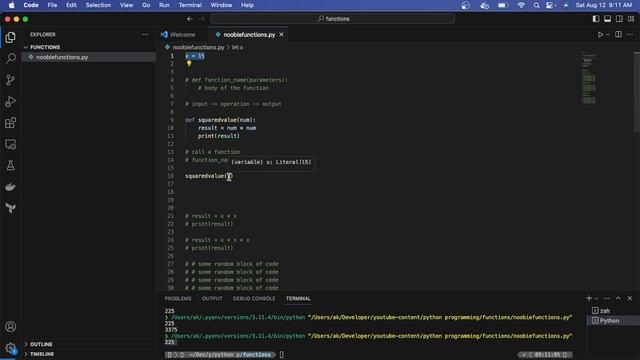640x360 pixels.
Task: Open Customize Layout icon
Action: (x=631, y=19)
